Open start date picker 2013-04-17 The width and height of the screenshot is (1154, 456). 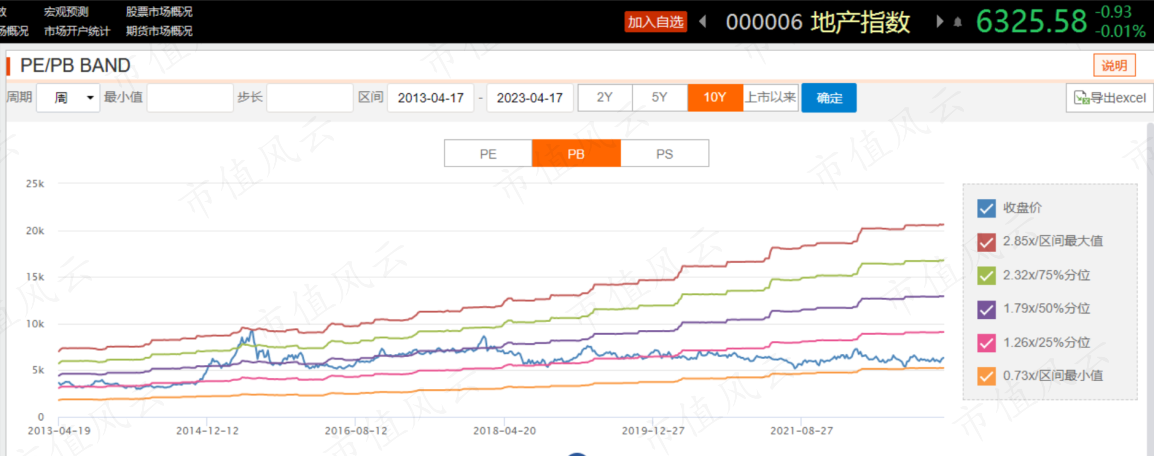pyautogui.click(x=431, y=98)
